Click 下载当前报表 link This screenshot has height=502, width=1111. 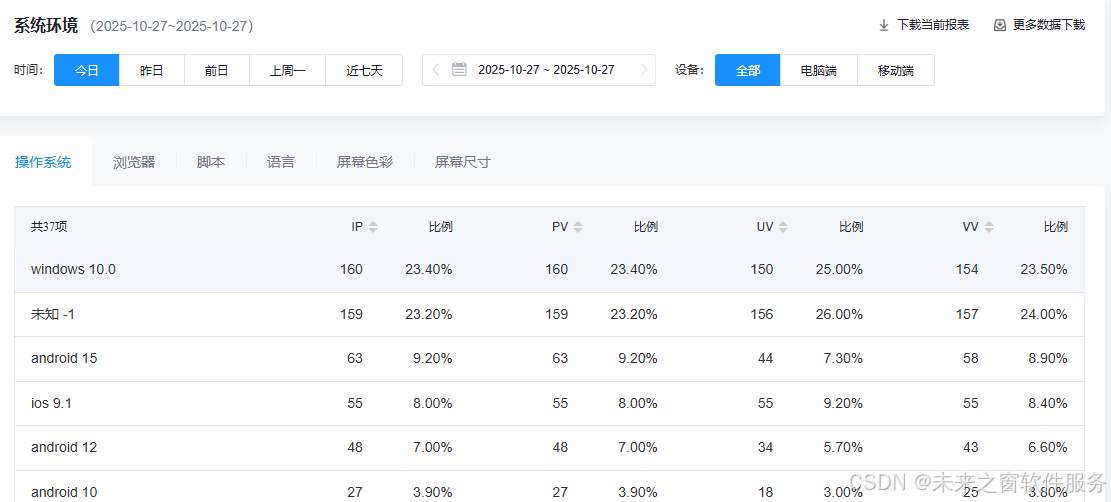pos(933,26)
